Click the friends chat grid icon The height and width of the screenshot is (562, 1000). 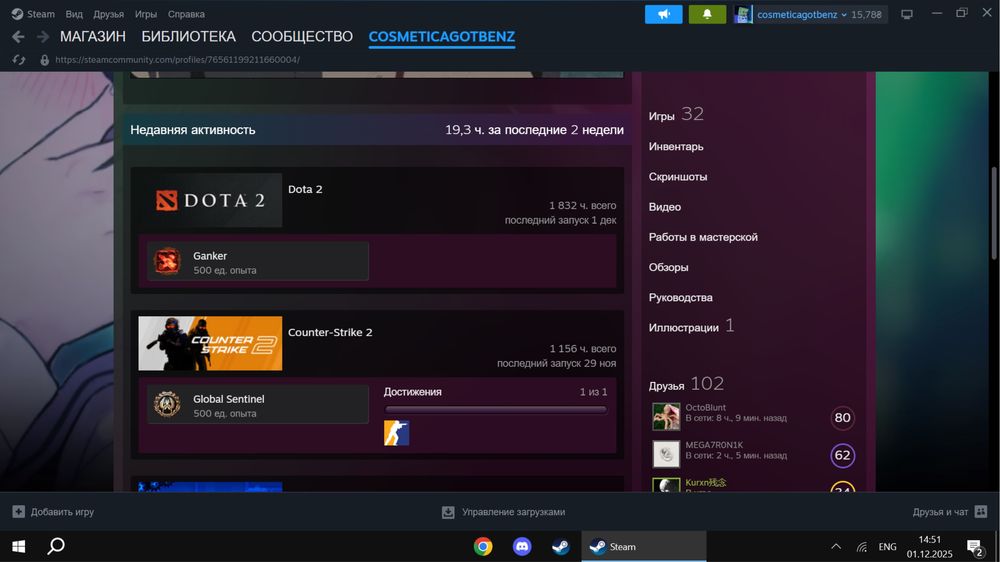(981, 512)
